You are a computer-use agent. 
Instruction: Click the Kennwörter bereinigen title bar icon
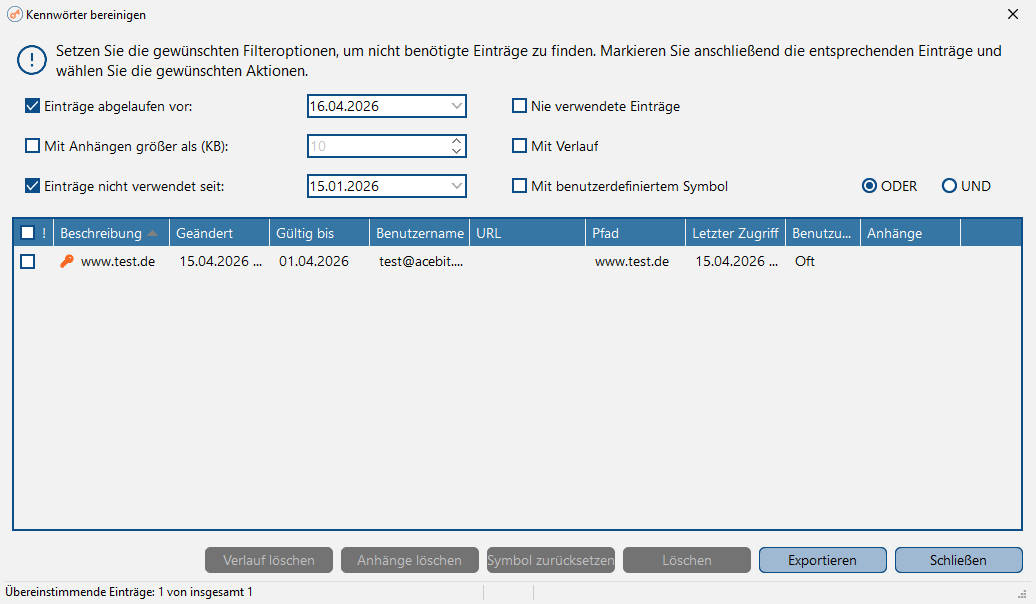[14, 15]
